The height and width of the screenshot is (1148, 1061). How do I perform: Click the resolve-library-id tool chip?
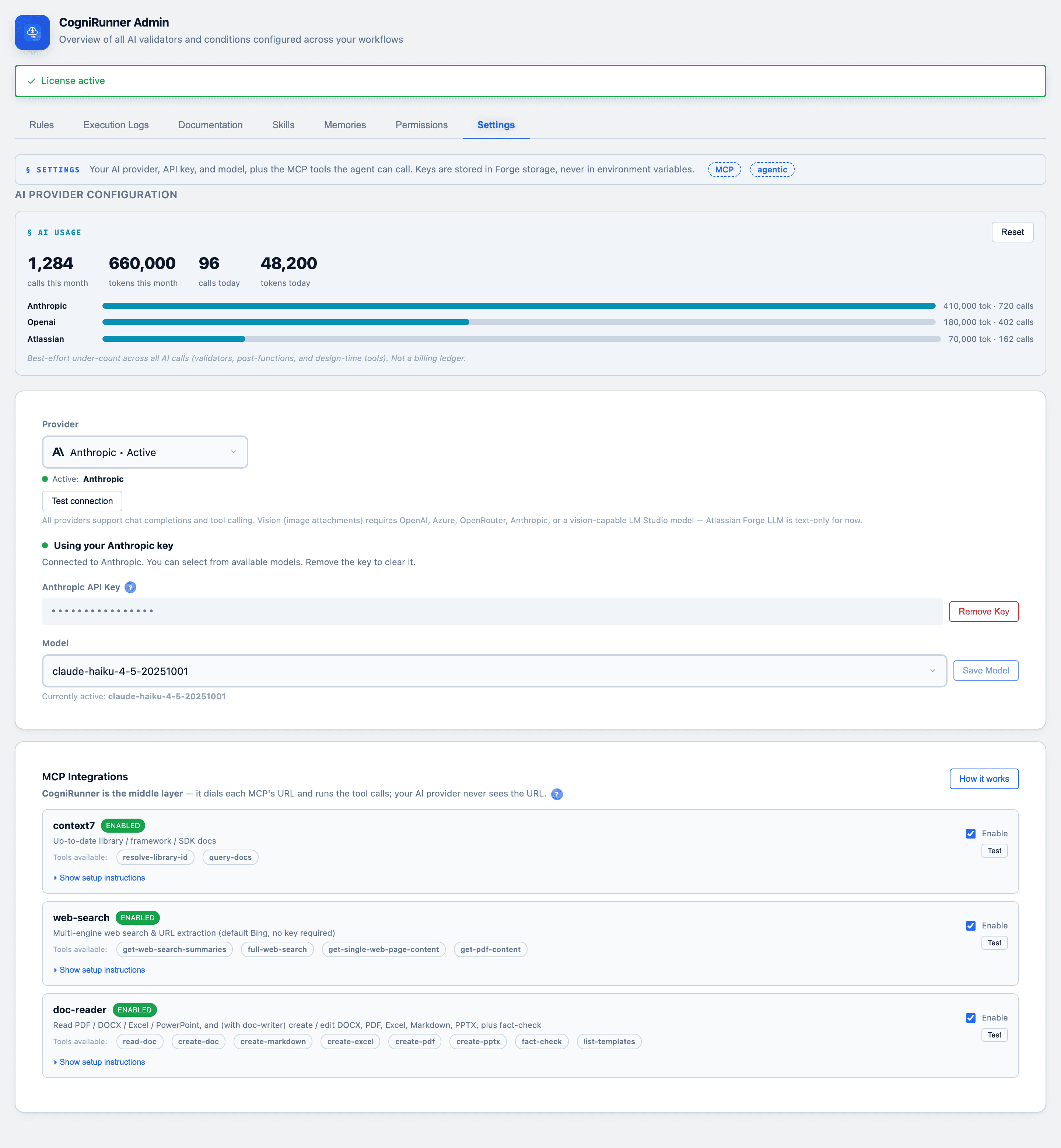[x=155, y=857]
